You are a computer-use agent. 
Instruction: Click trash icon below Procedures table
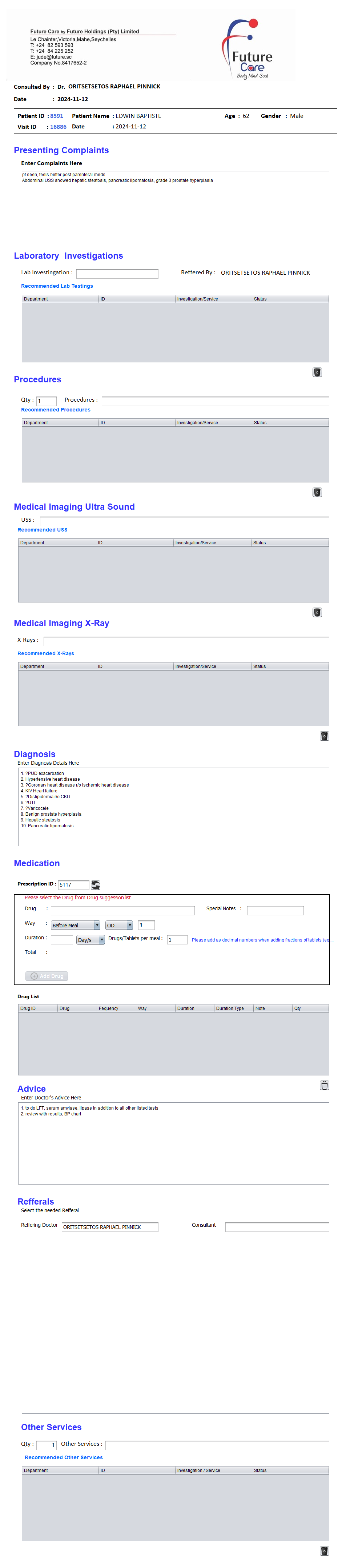coord(317,492)
